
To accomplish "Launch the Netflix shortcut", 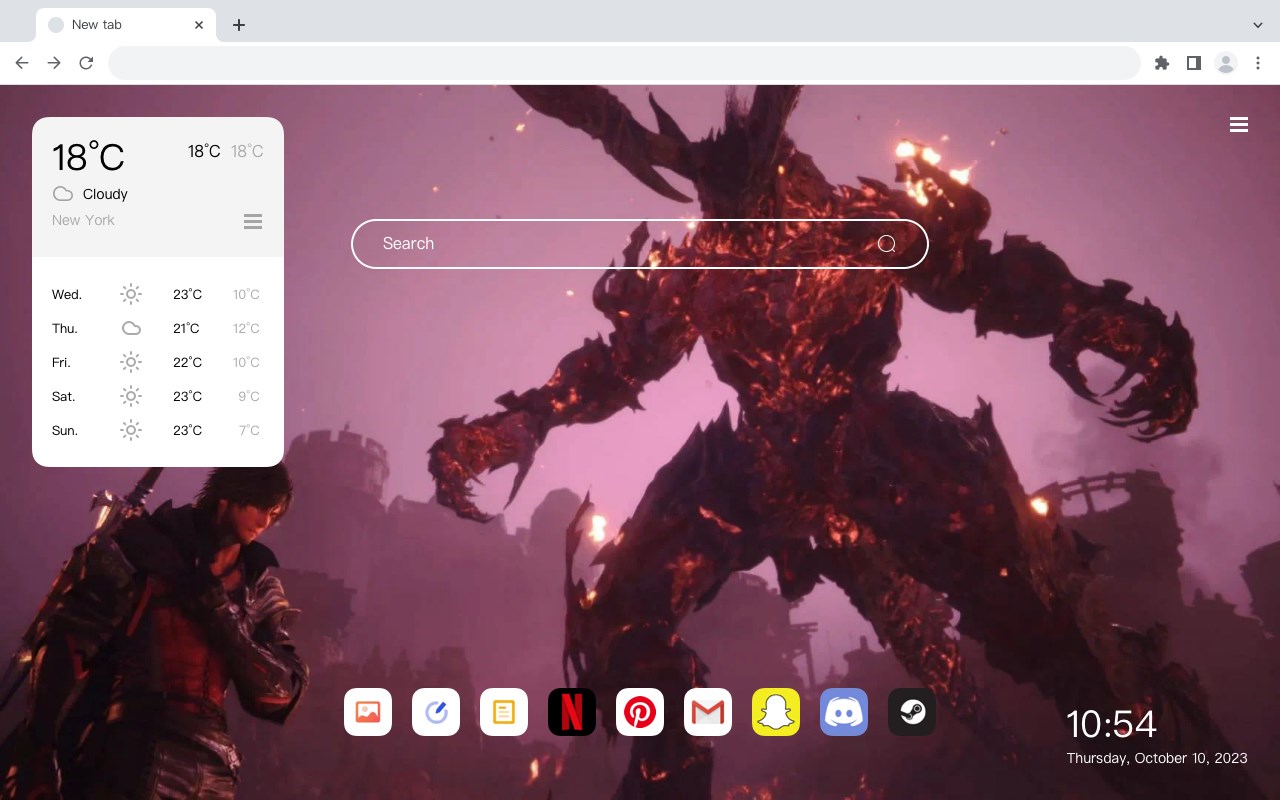I will pyautogui.click(x=572, y=712).
